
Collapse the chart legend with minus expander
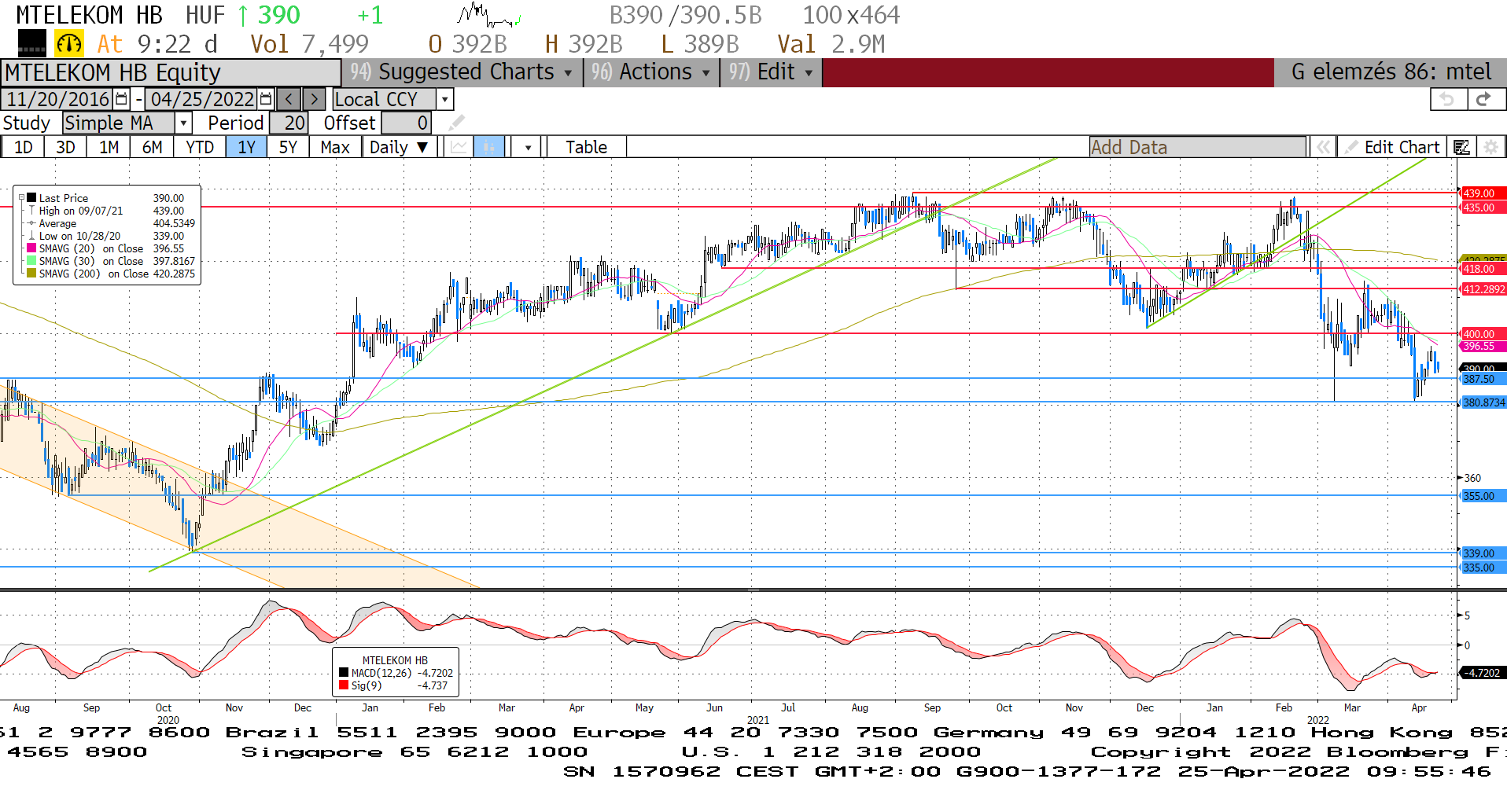[x=22, y=198]
